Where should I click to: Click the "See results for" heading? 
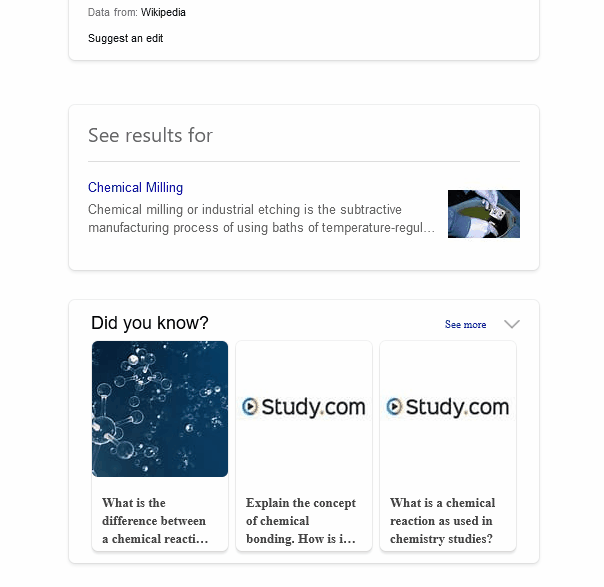(x=150, y=135)
